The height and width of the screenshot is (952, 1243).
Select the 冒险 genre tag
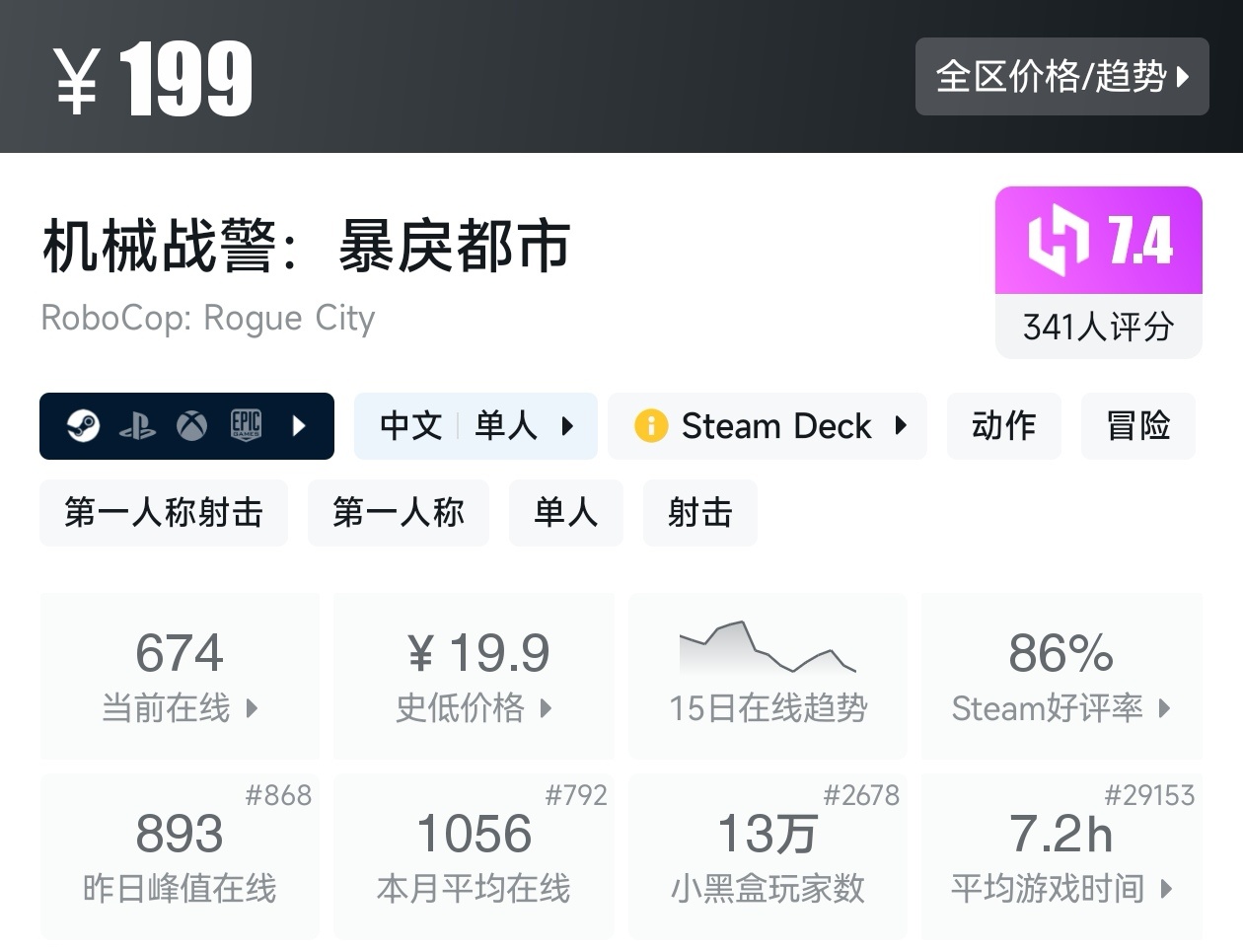pyautogui.click(x=1137, y=426)
